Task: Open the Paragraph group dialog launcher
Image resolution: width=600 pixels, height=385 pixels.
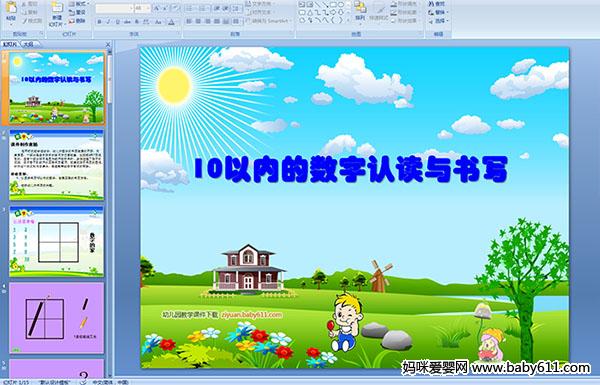Action: point(291,34)
